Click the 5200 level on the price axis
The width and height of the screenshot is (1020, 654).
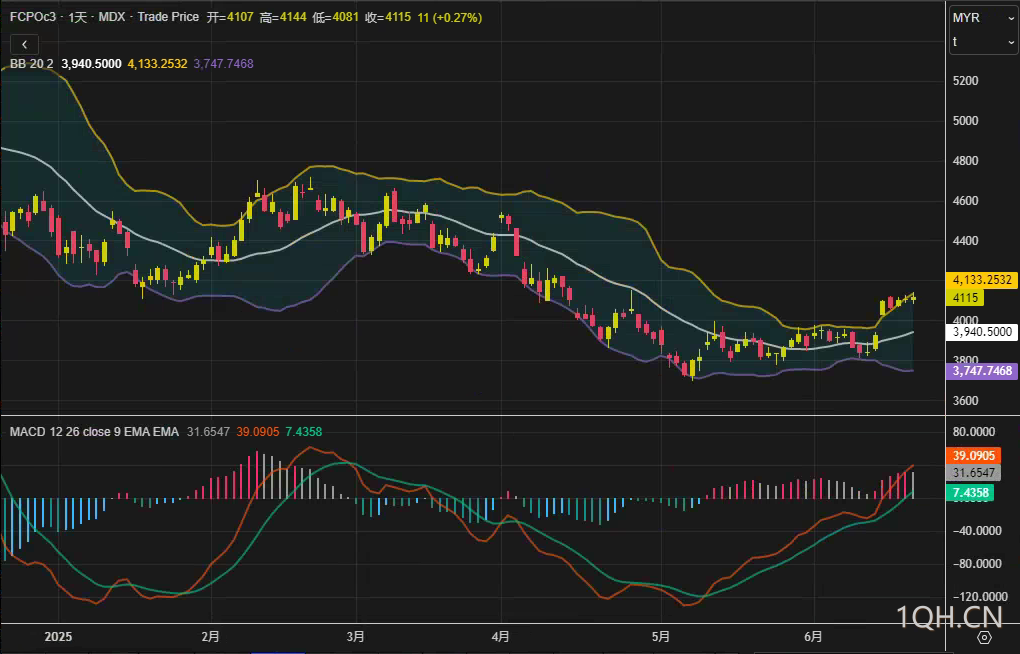965,80
